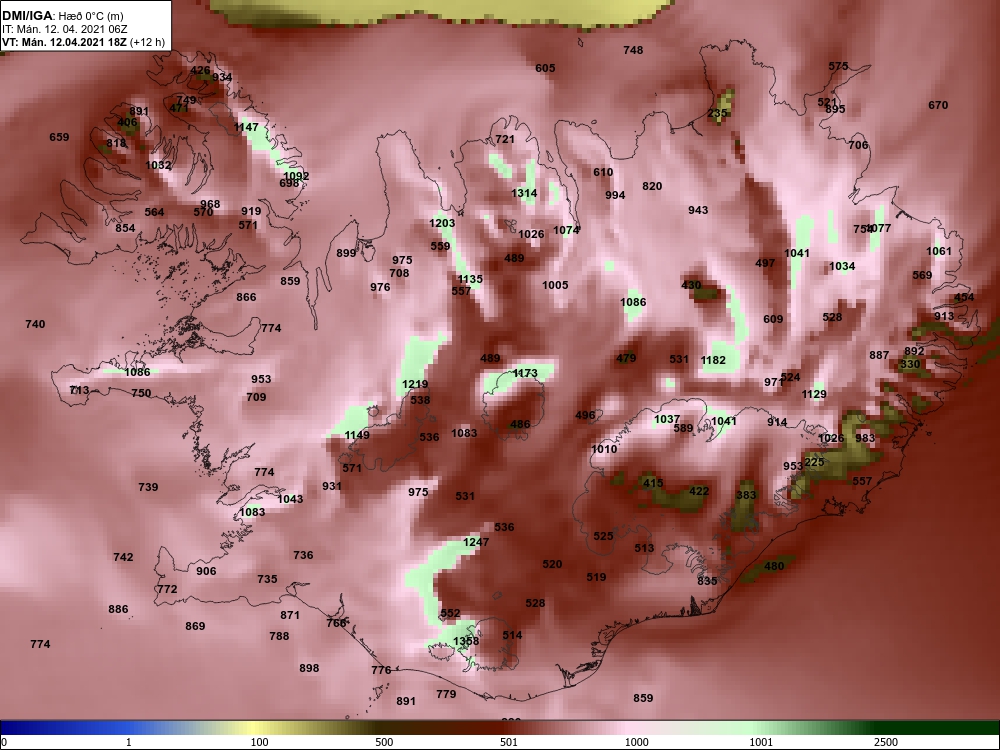This screenshot has height=750, width=1000.
Task: Click the map value 1147
Action: (246, 127)
